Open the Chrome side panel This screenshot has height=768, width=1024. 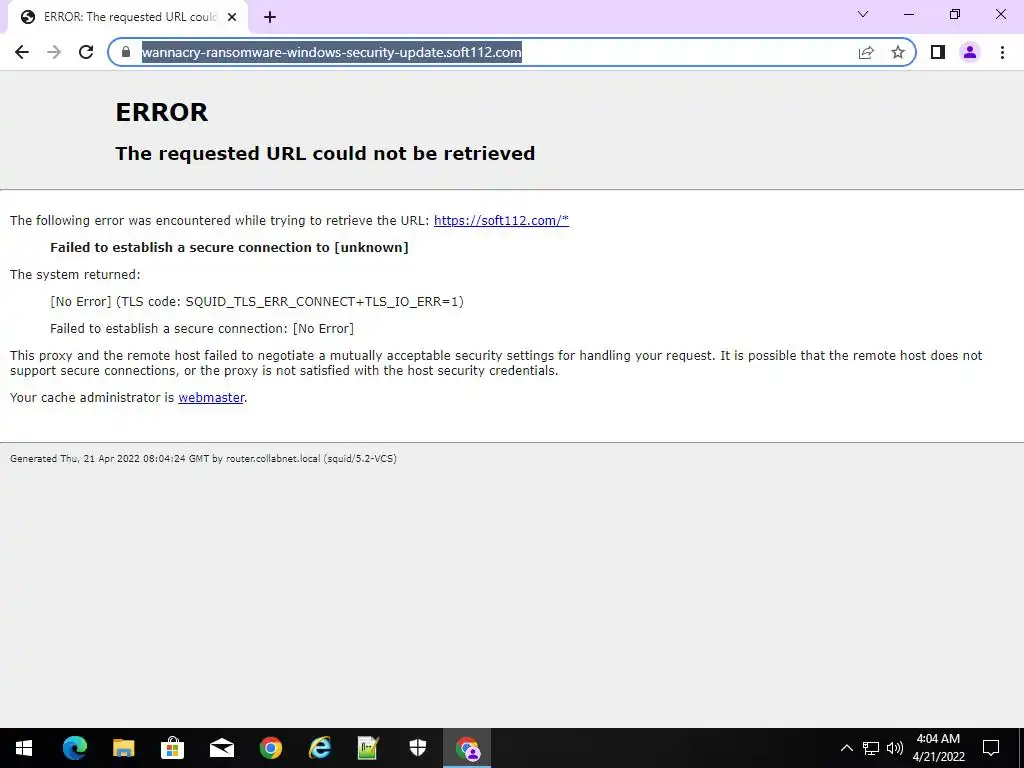[x=938, y=52]
